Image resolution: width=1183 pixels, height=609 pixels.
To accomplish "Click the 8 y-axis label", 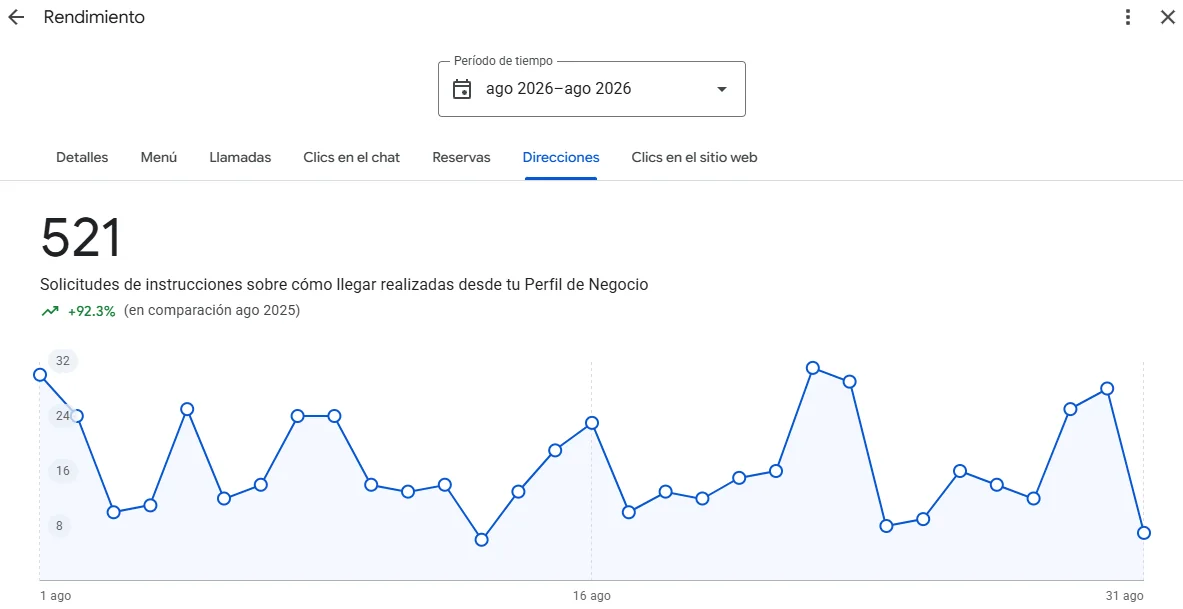I will 60,526.
